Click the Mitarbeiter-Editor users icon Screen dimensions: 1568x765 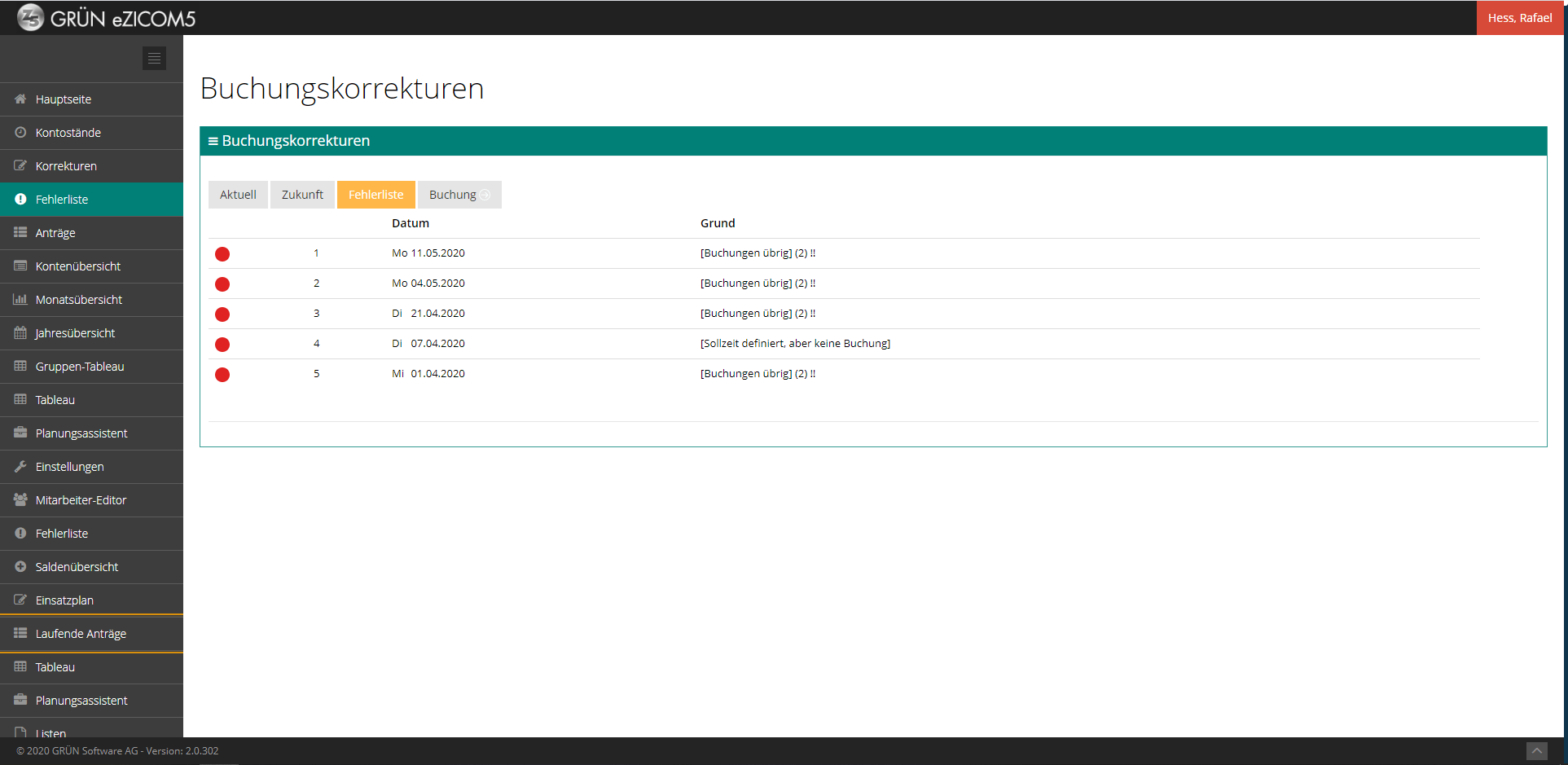pos(20,499)
